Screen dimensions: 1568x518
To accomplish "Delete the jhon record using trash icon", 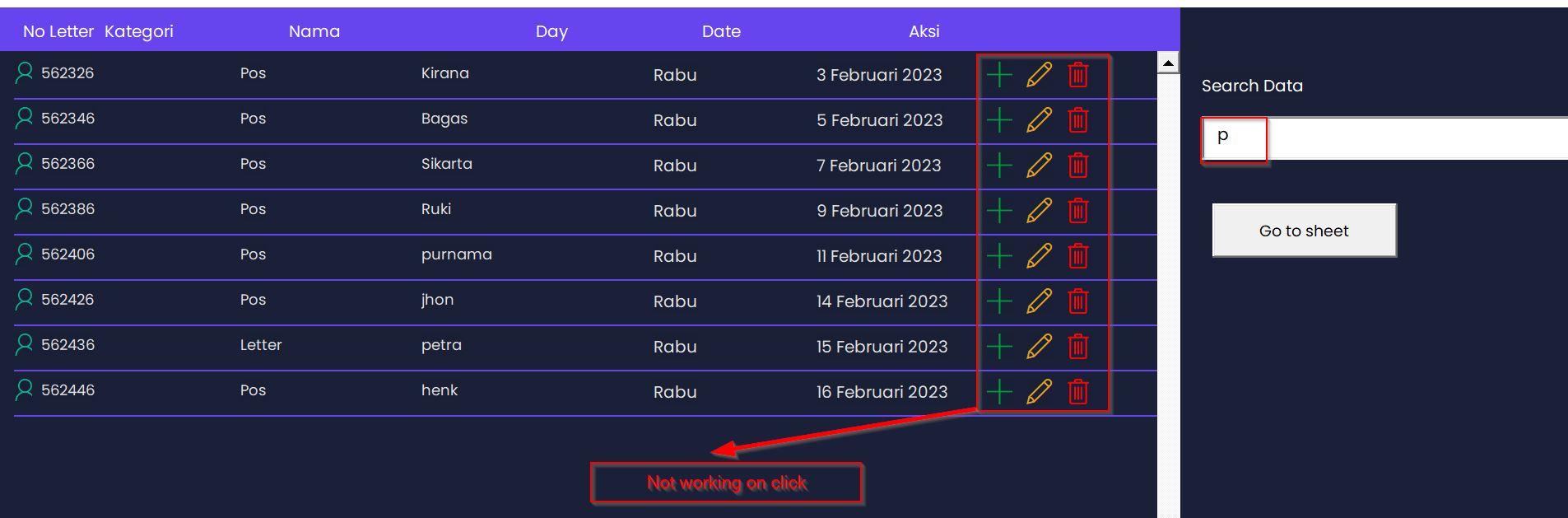I will (1077, 301).
